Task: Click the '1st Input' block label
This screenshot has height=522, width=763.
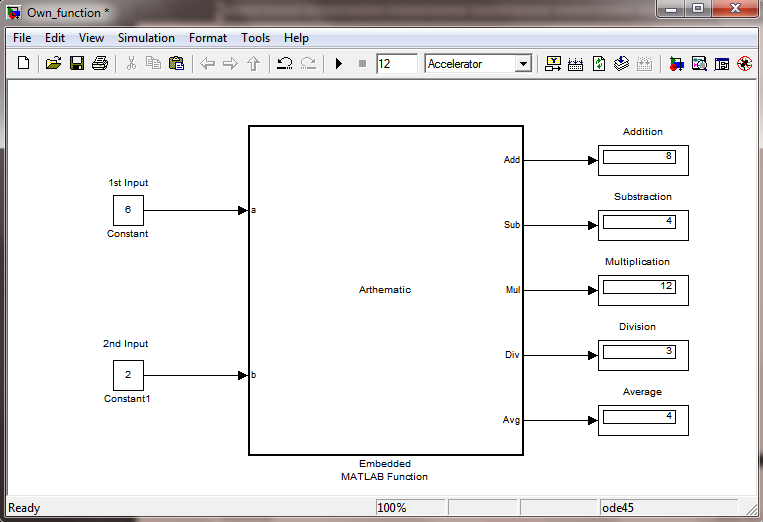Action: tap(128, 183)
